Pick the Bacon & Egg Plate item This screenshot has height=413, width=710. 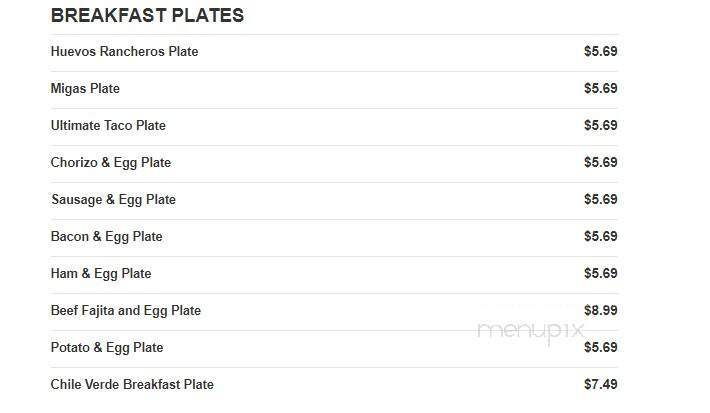pos(106,237)
